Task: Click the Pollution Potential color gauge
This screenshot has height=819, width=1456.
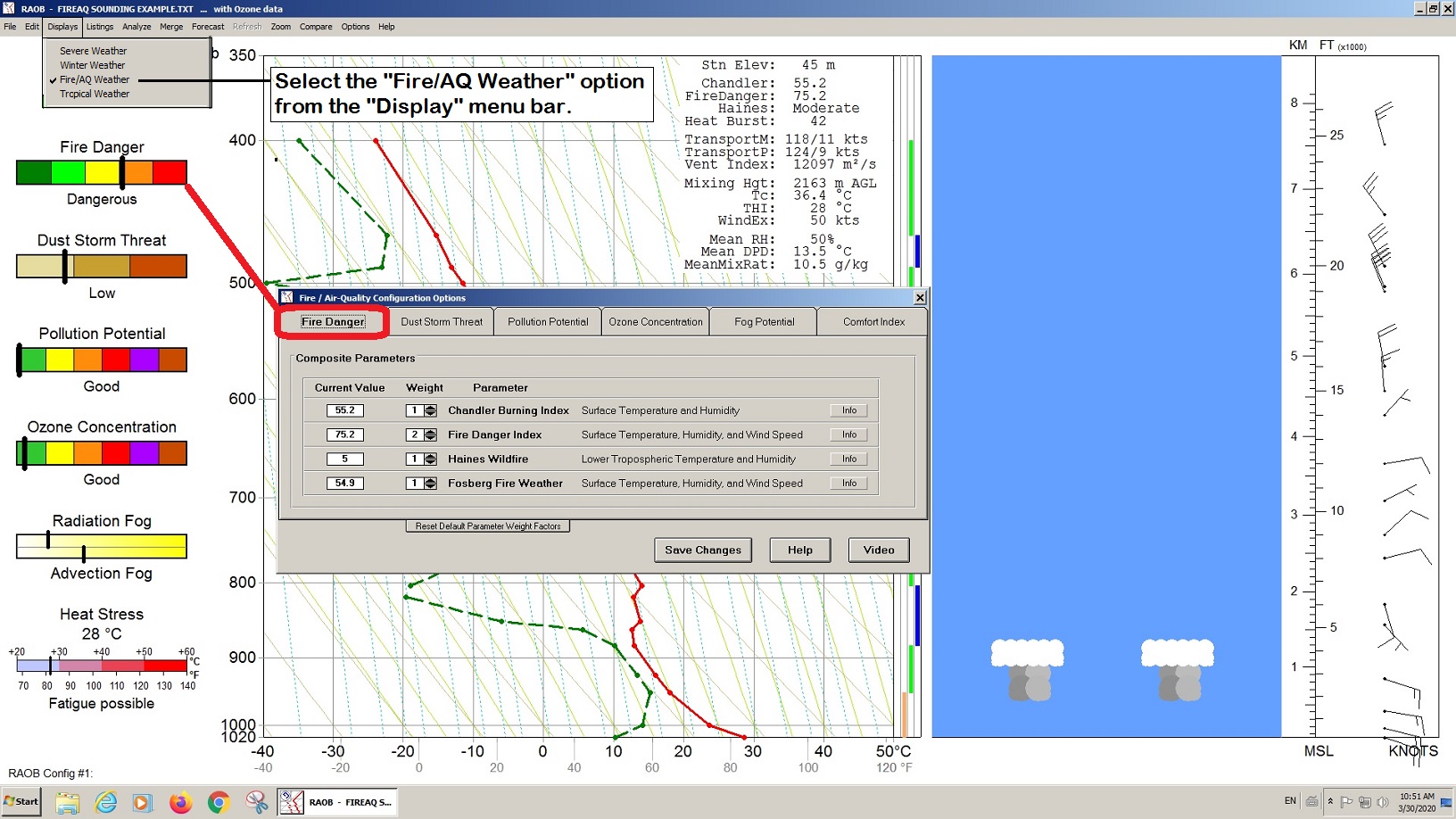Action: (x=102, y=360)
